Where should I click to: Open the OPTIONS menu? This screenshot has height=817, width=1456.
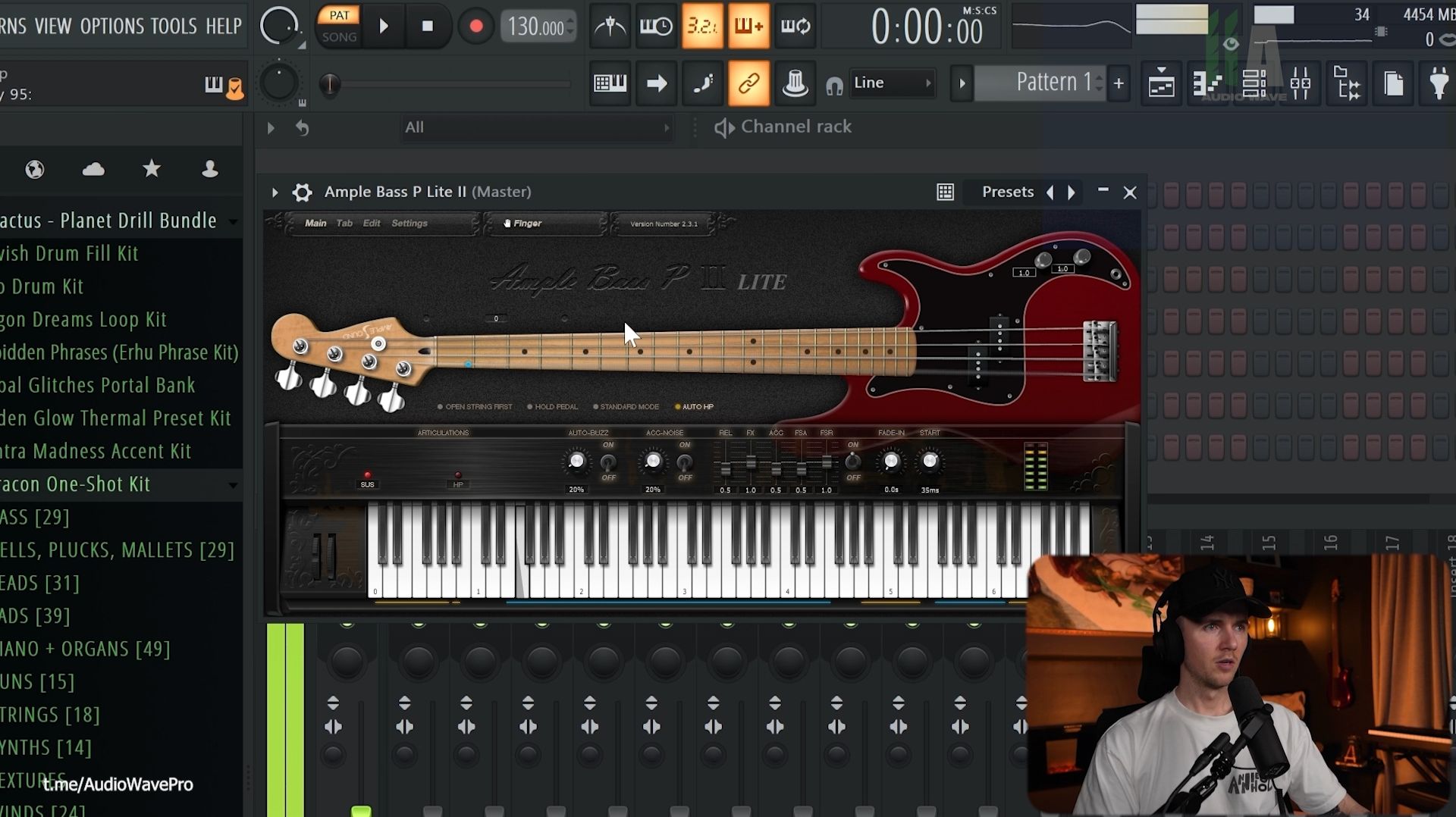[x=111, y=27]
